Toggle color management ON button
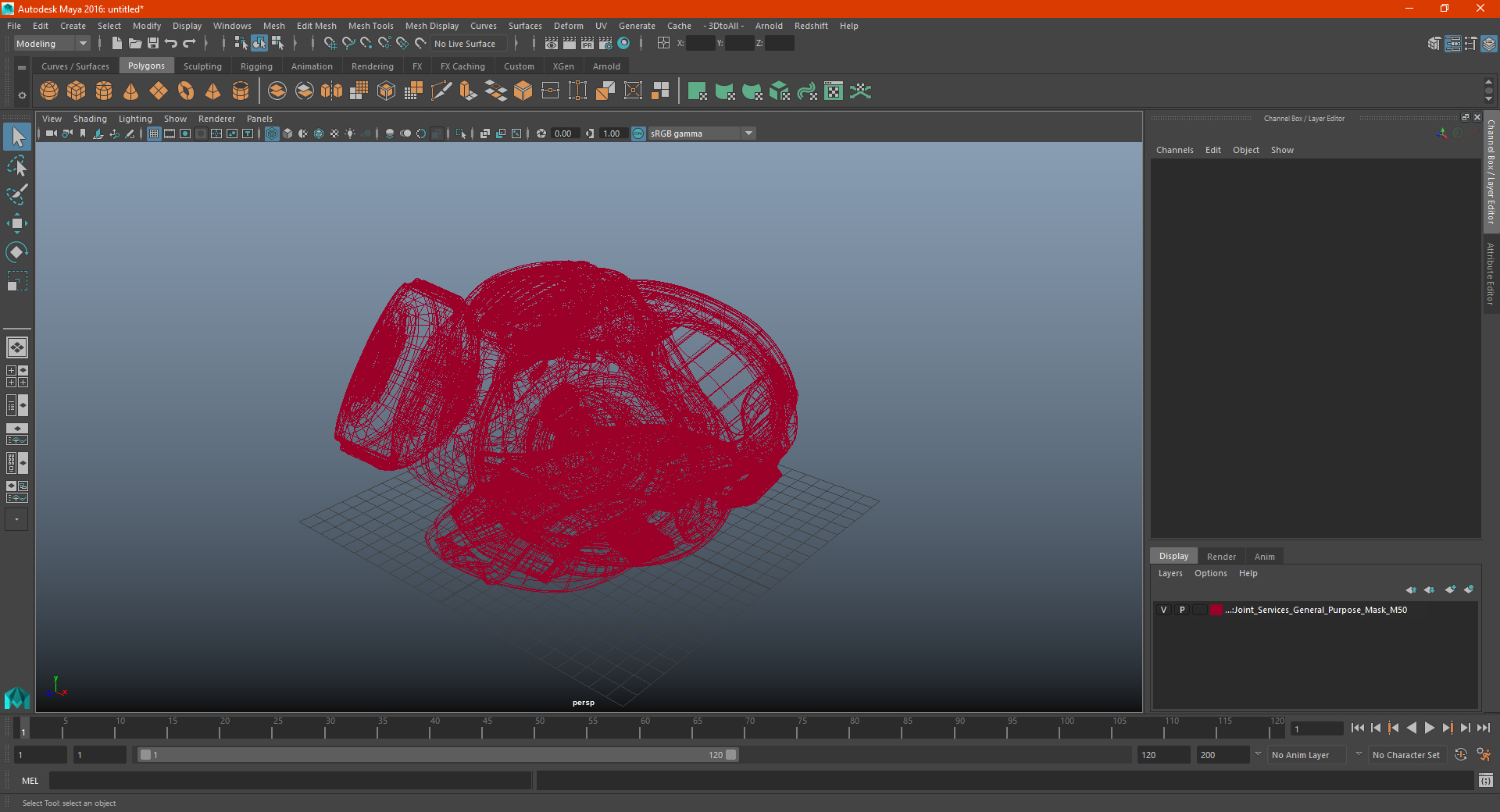 point(638,134)
